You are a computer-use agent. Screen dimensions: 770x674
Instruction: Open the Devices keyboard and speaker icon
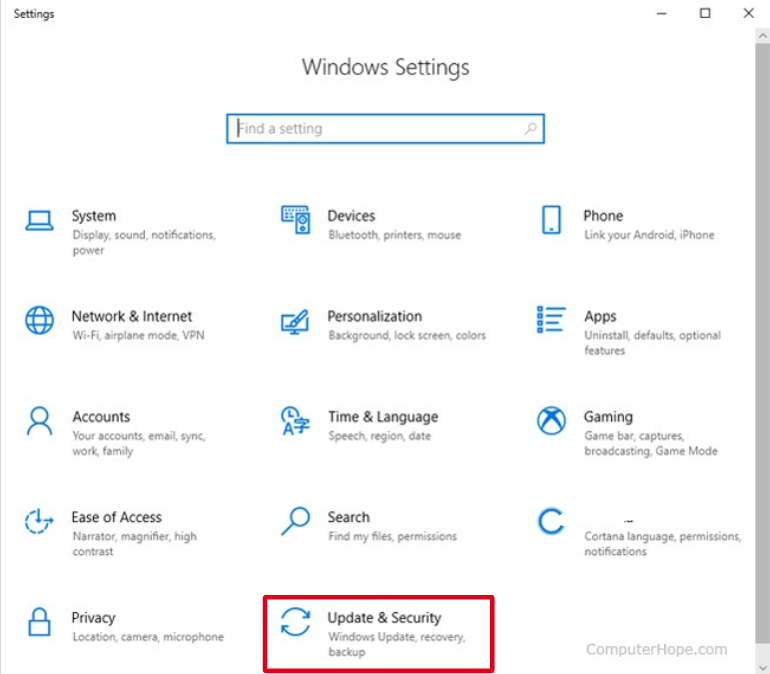point(296,219)
